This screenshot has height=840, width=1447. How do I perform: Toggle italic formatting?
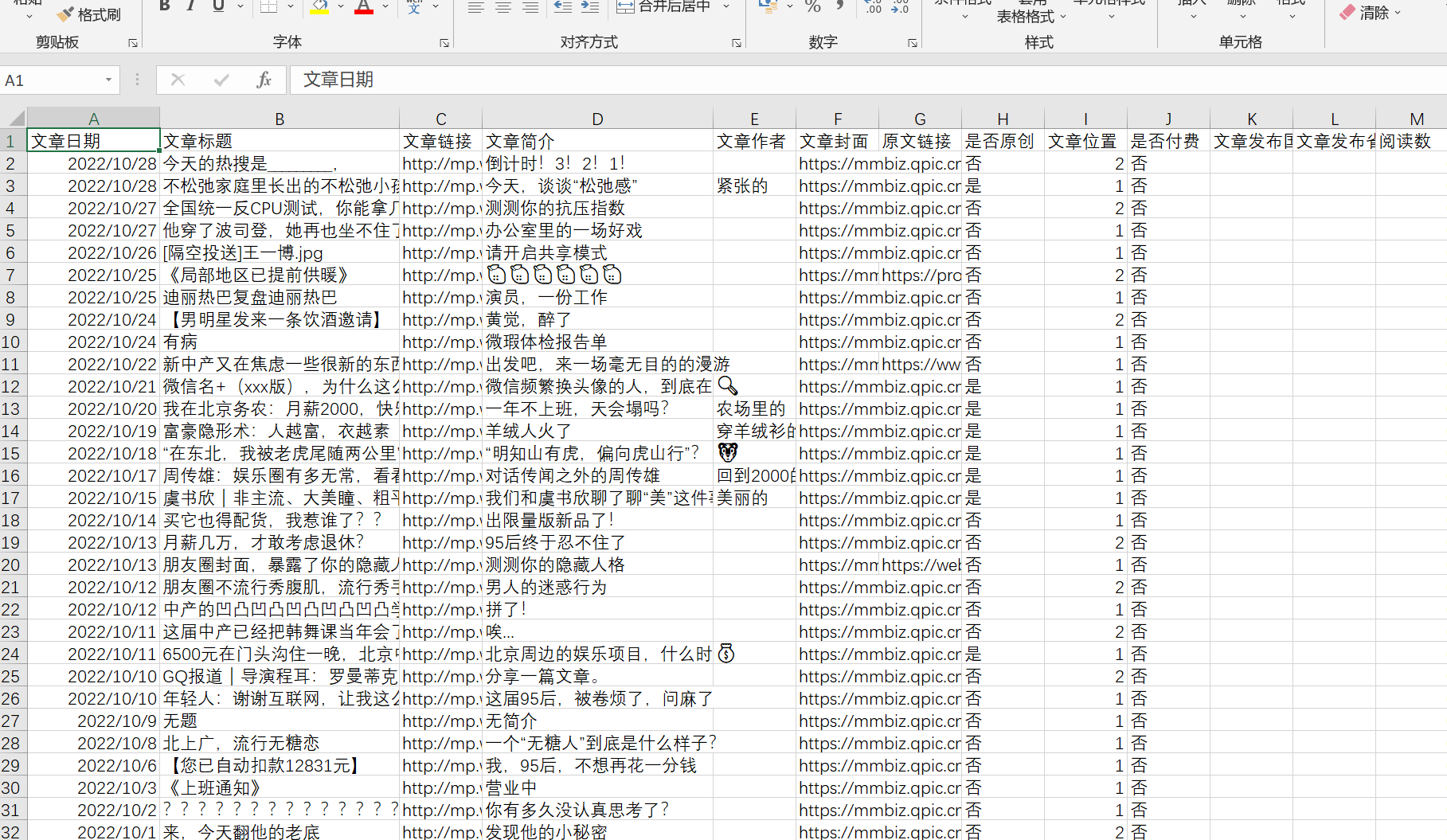[191, 6]
